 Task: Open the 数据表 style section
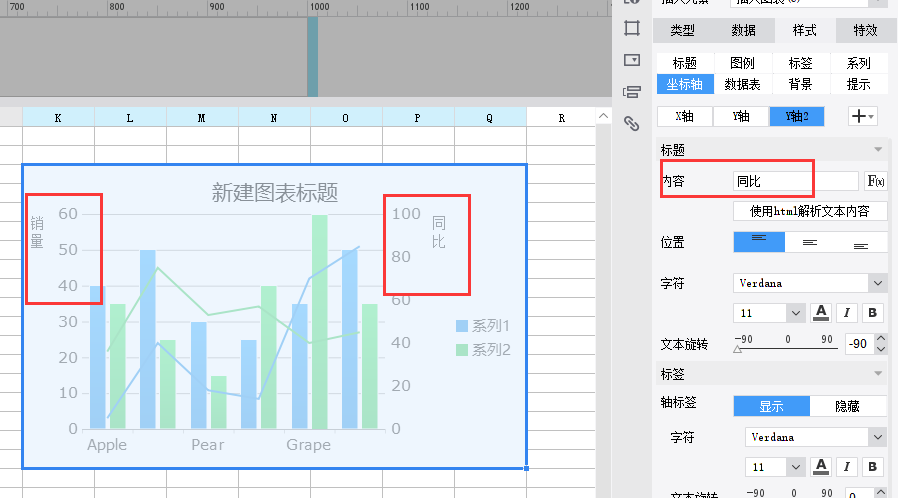tap(743, 84)
